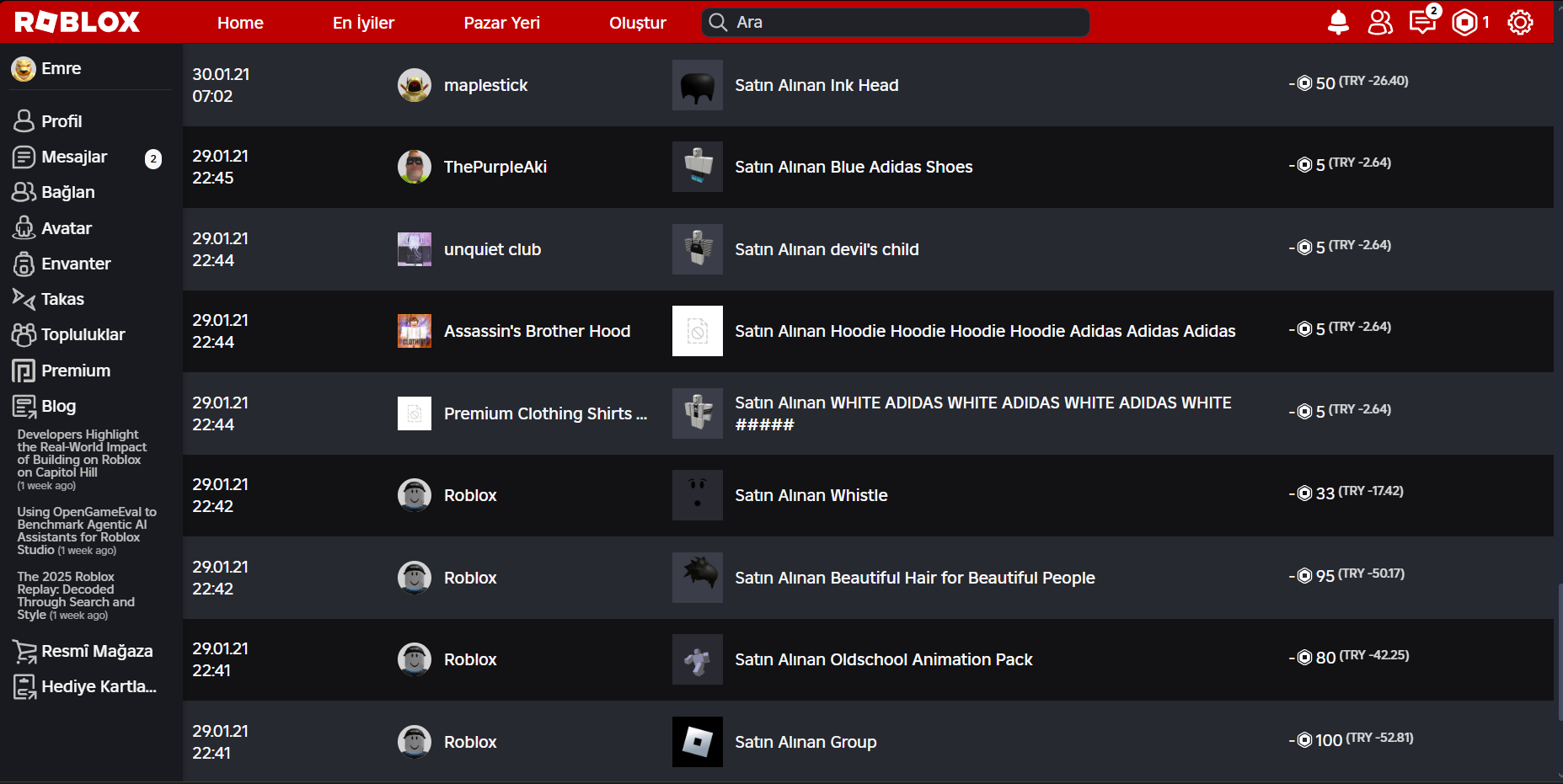Open the Bağlan sidebar icon

click(x=24, y=192)
